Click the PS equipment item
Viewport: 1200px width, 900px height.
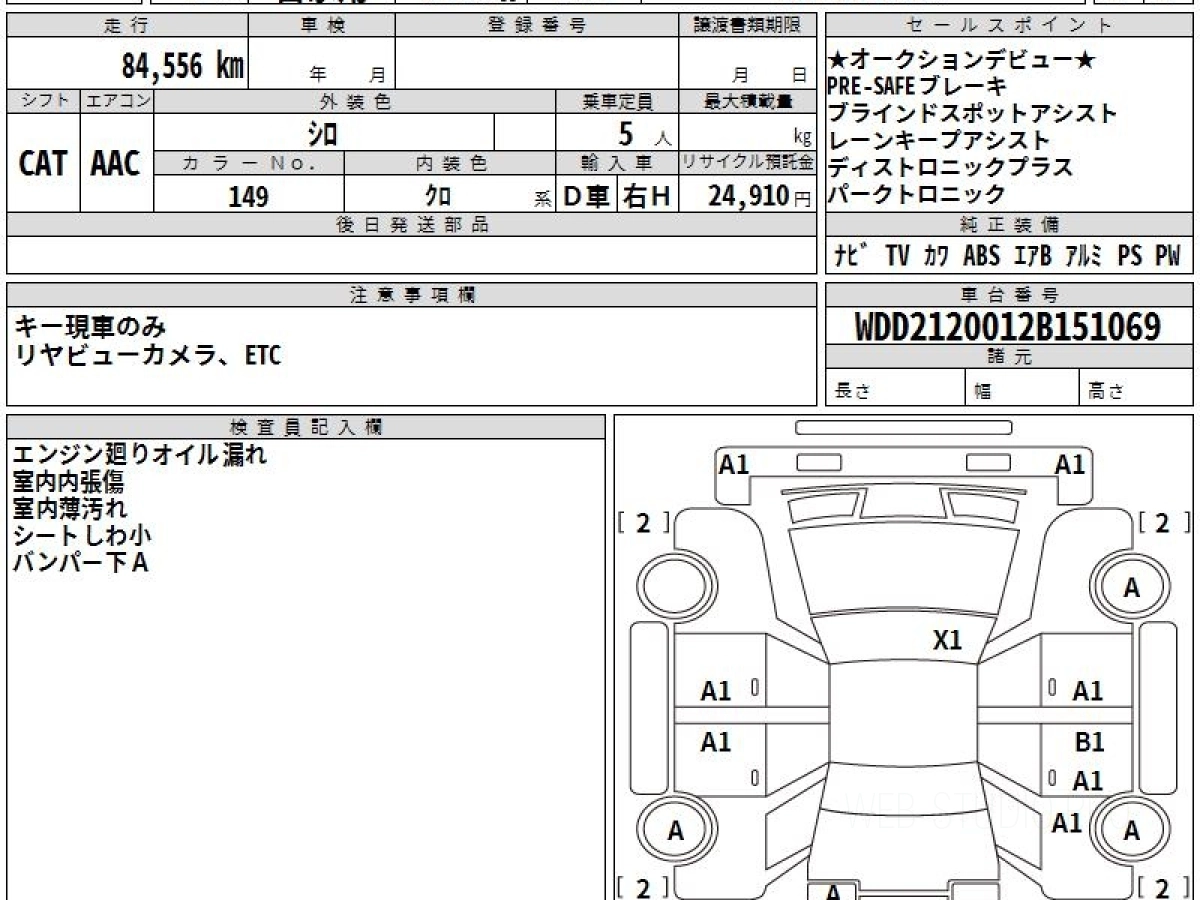point(1130,256)
